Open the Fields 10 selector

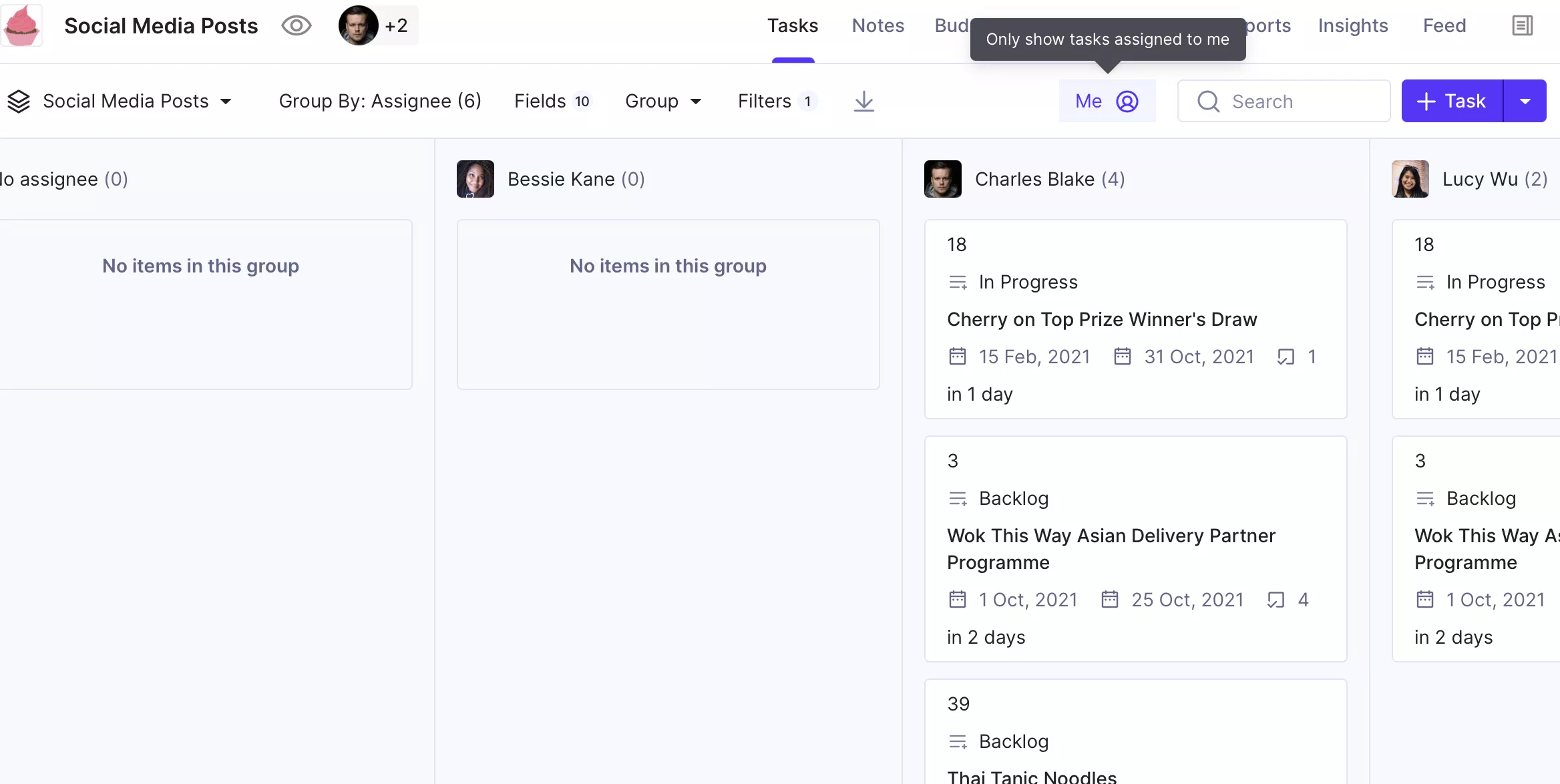coord(553,102)
